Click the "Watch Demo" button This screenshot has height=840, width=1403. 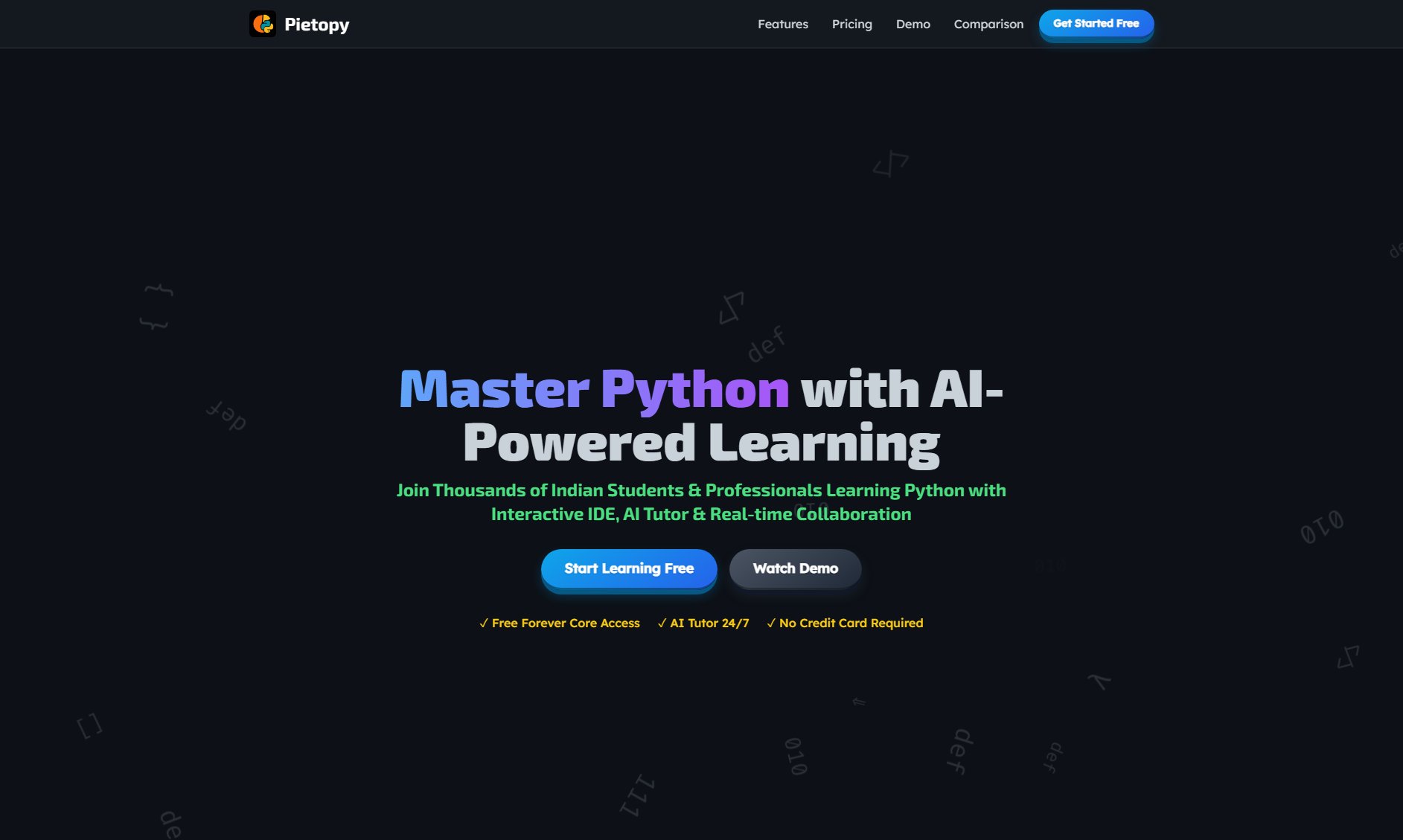click(795, 568)
